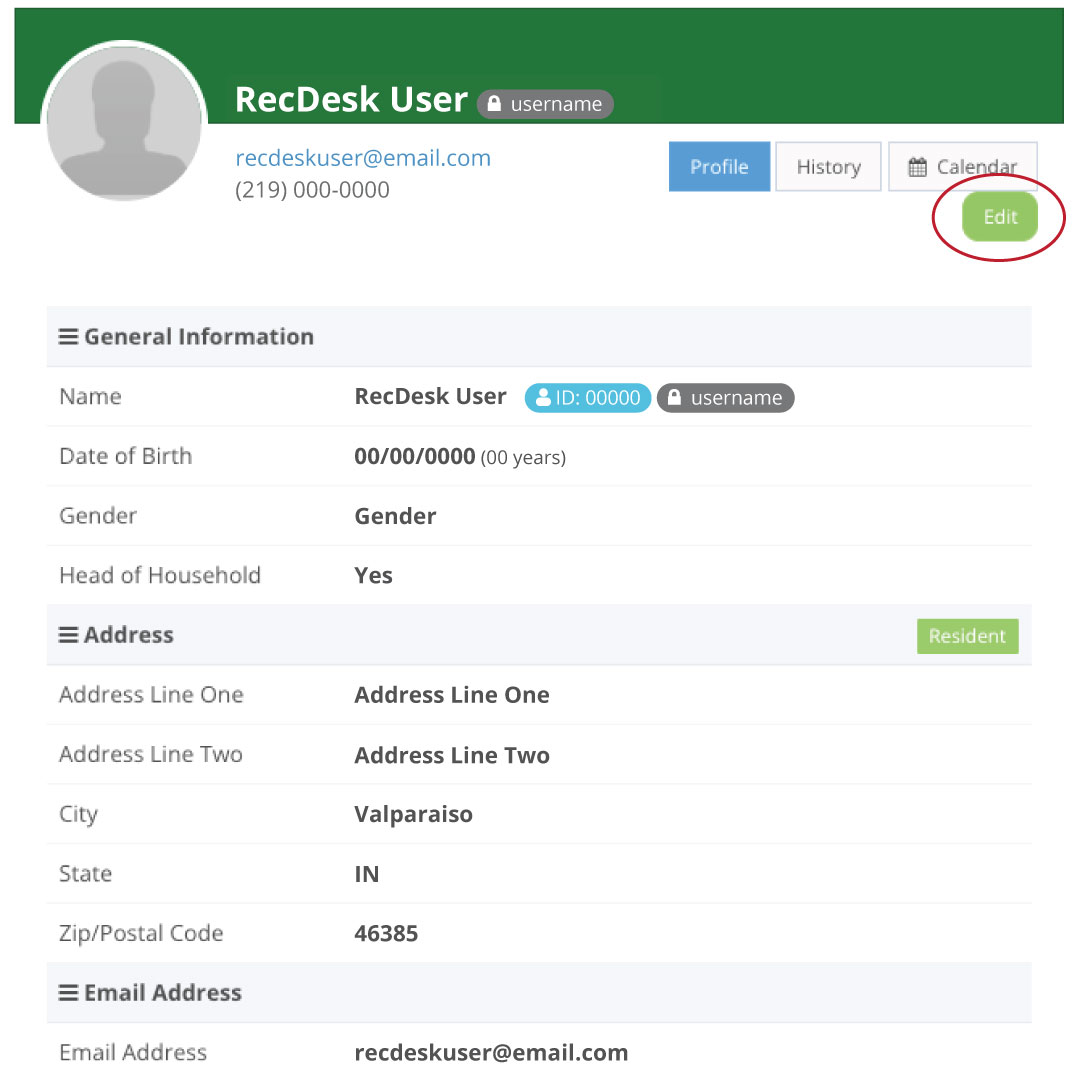1080x1080 pixels.
Task: Click the profile avatar picture
Action: 124,122
